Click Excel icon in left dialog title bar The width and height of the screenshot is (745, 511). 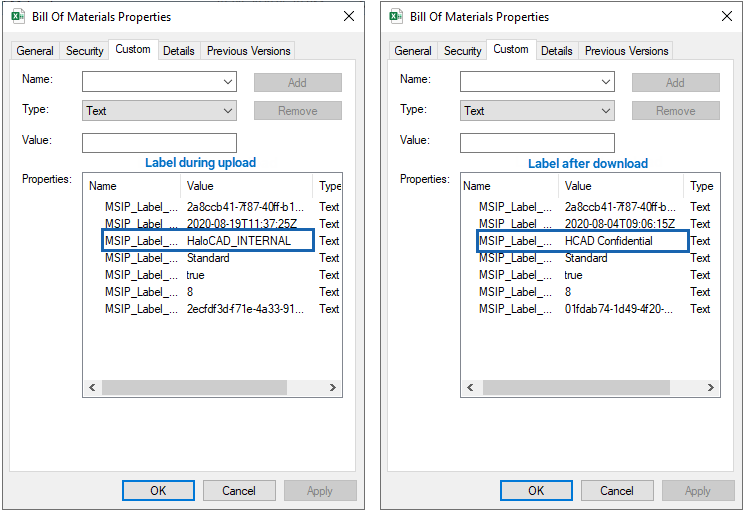(x=18, y=17)
